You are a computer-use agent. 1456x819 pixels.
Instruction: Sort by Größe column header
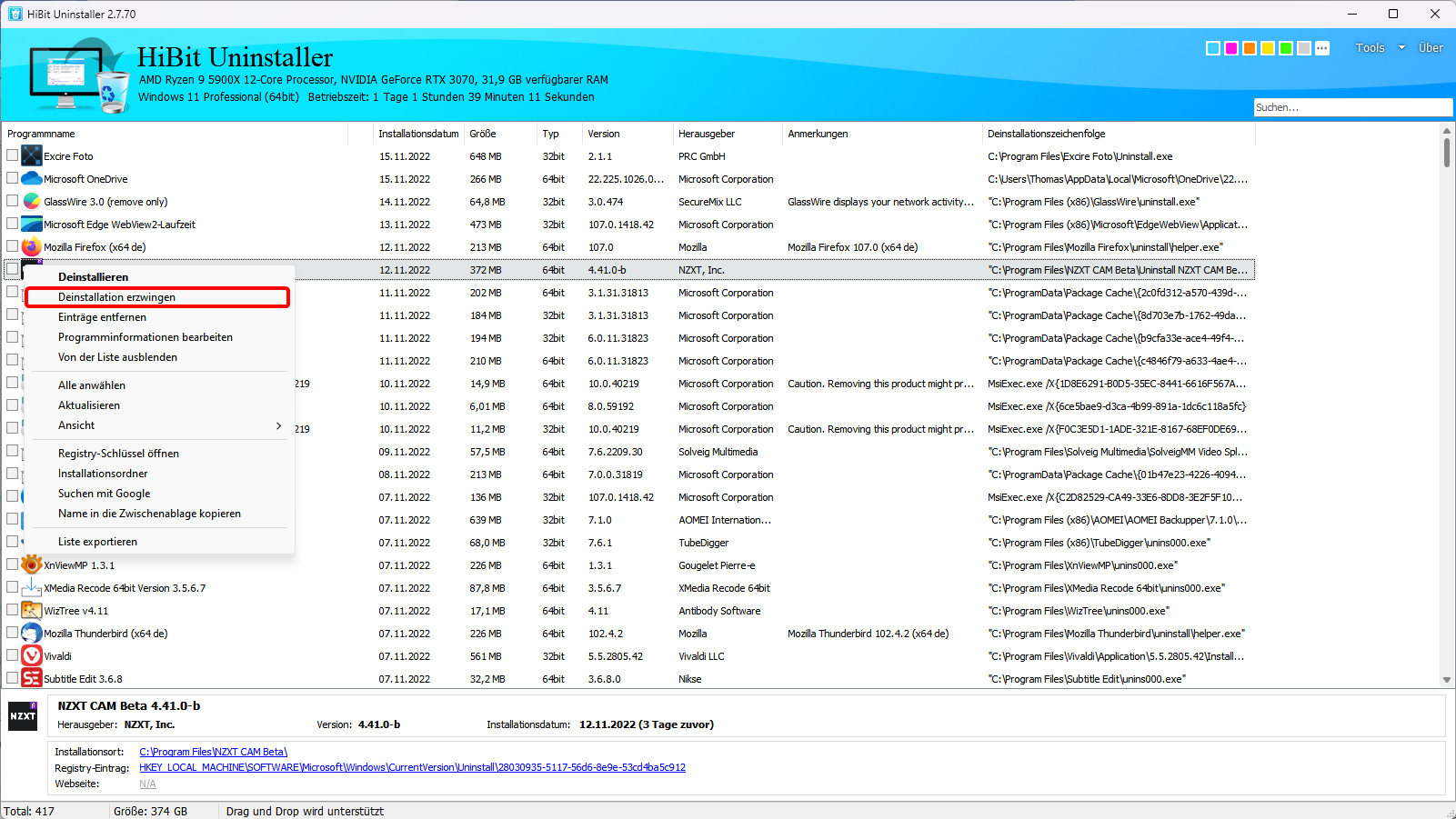click(500, 134)
